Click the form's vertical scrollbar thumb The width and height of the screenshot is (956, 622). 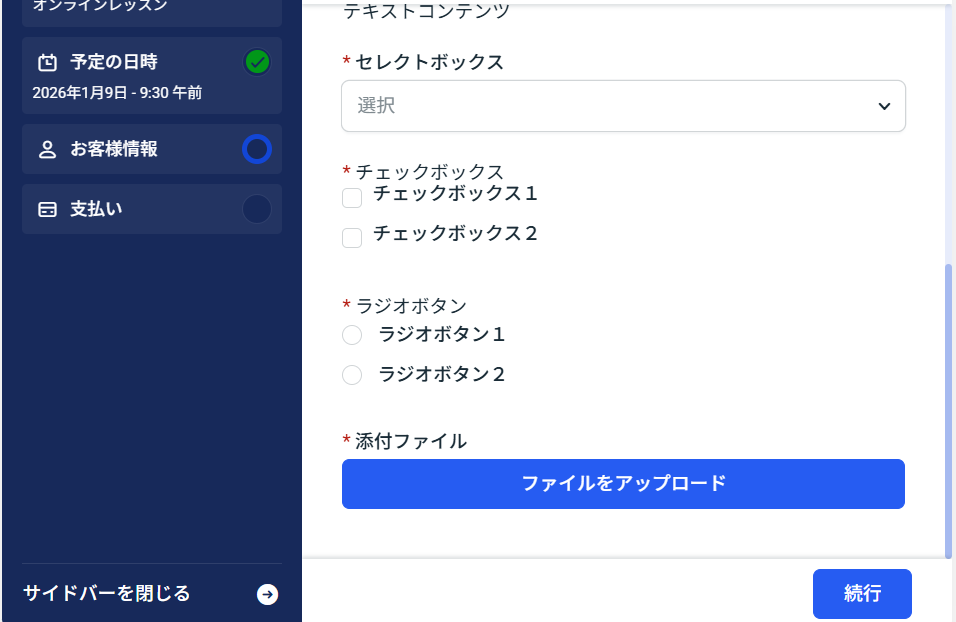[x=948, y=410]
